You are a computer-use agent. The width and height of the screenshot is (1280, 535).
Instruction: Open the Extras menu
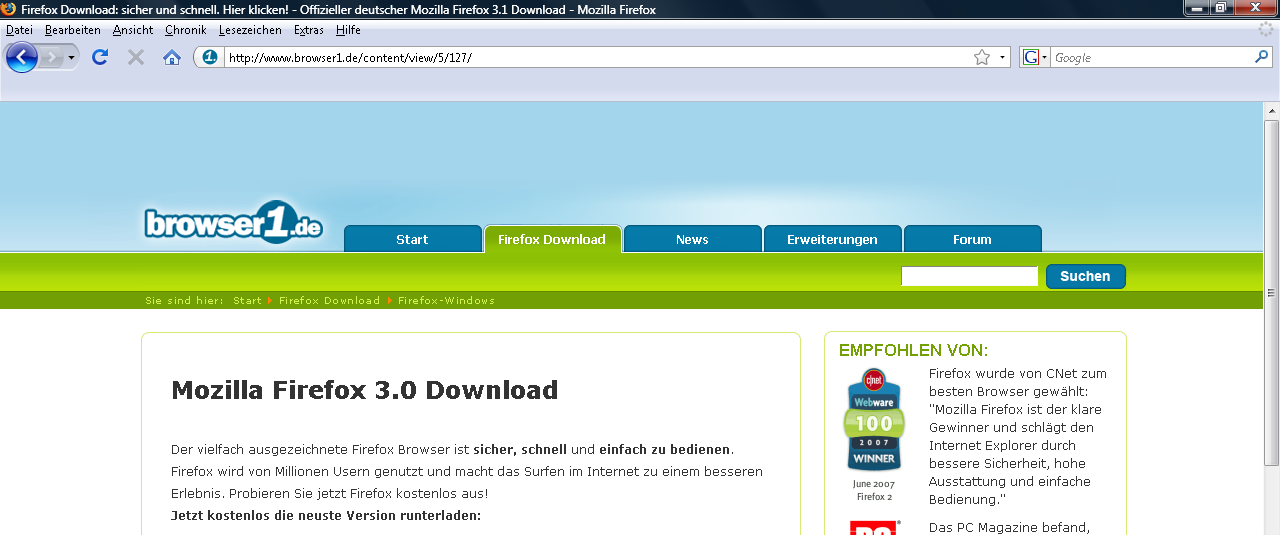tap(309, 30)
